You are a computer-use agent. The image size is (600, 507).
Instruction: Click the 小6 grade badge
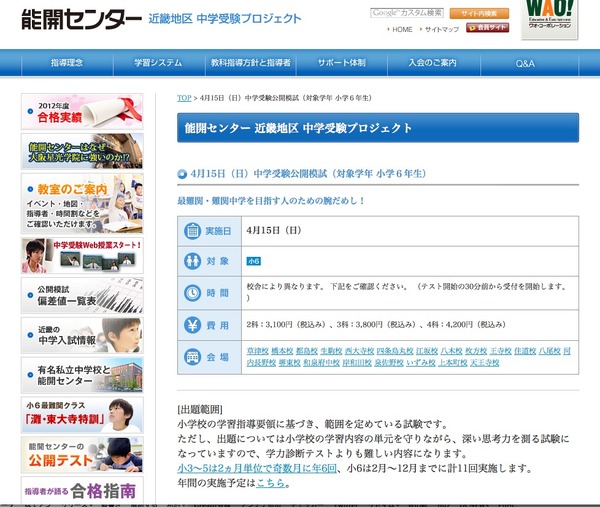pos(254,261)
